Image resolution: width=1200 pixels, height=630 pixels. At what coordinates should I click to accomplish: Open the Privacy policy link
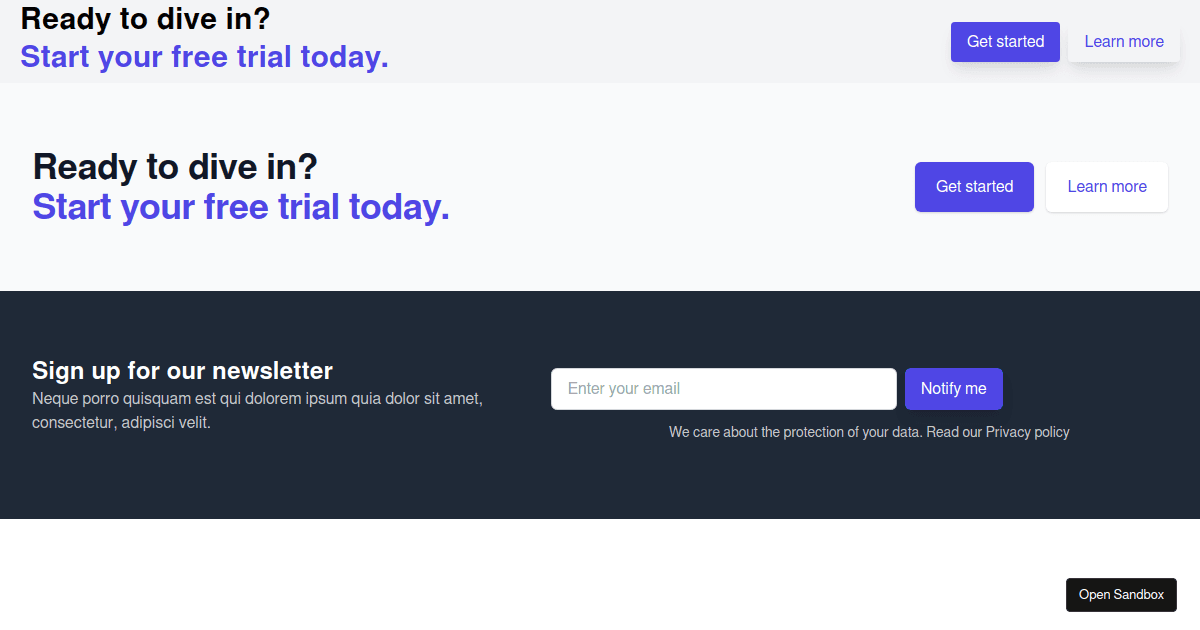coord(1027,432)
